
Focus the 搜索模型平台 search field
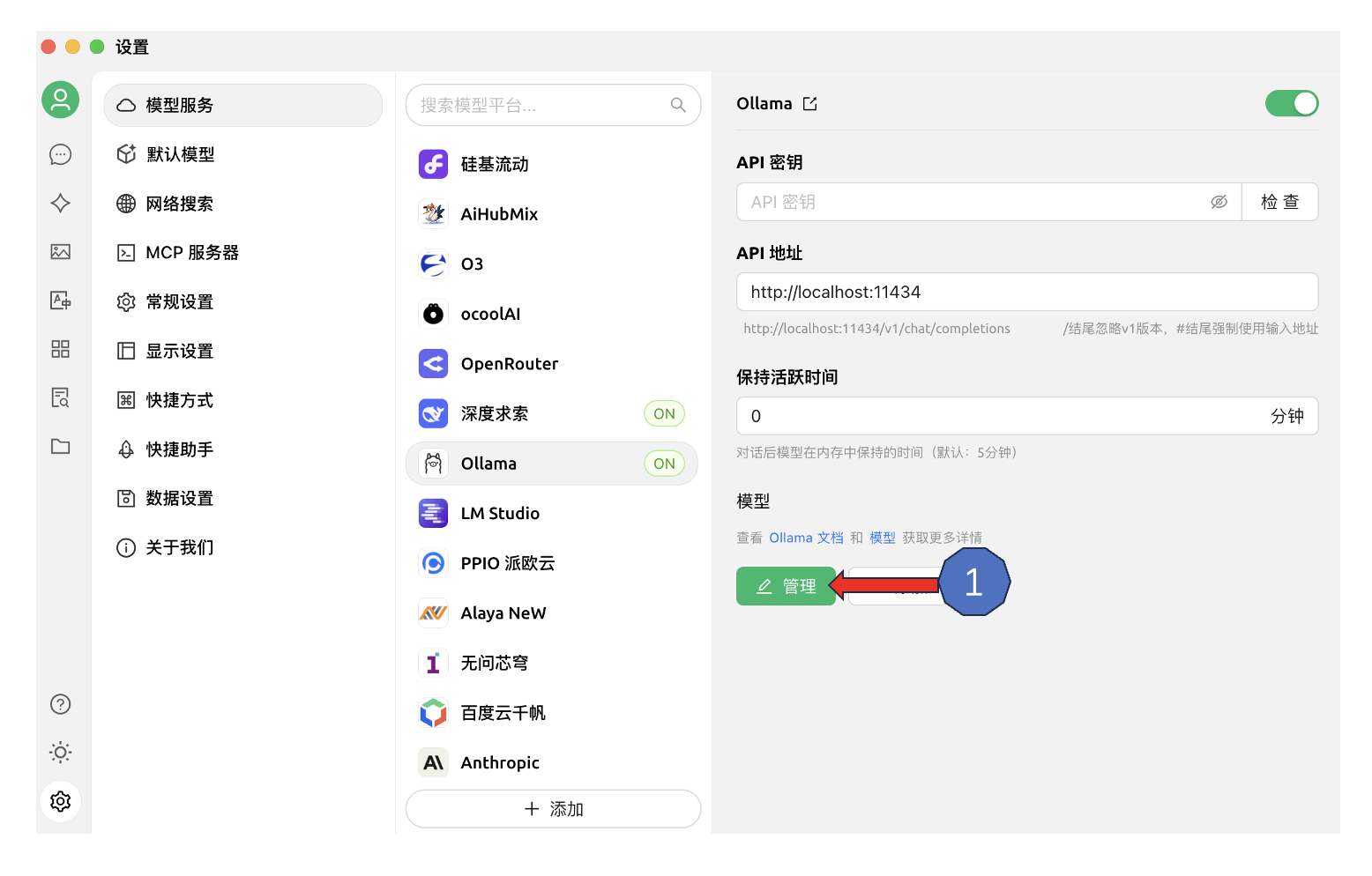point(553,105)
